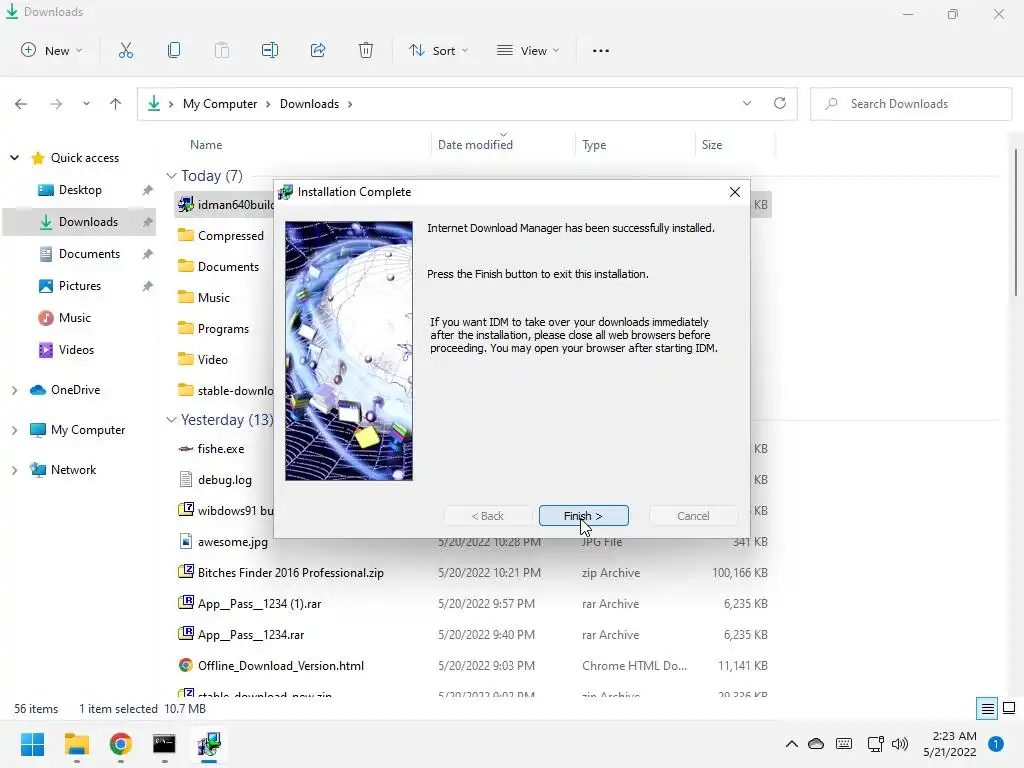Click the Type column header
This screenshot has height=768, width=1024.
click(594, 144)
